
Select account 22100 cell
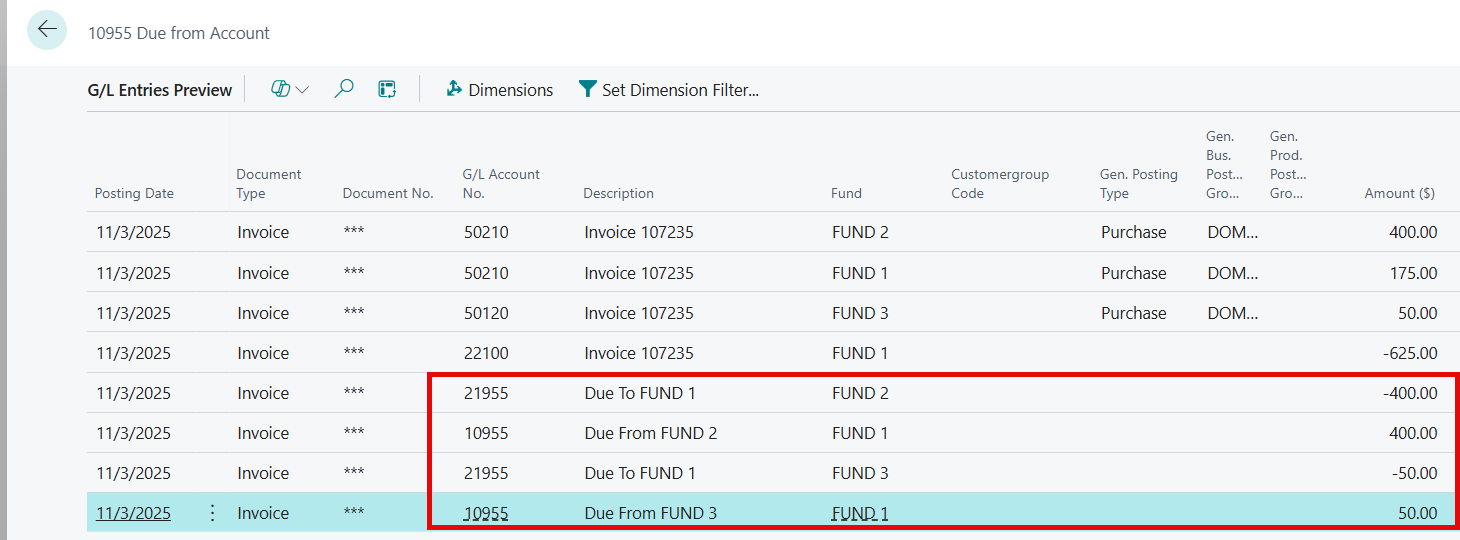[486, 353]
